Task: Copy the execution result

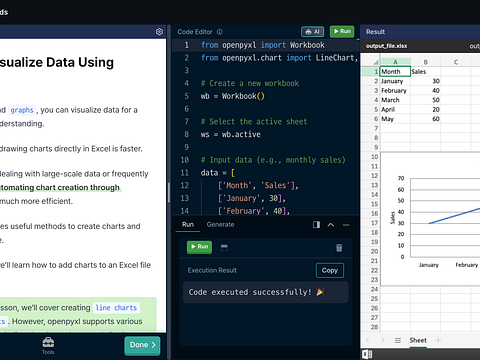Action: coord(330,270)
